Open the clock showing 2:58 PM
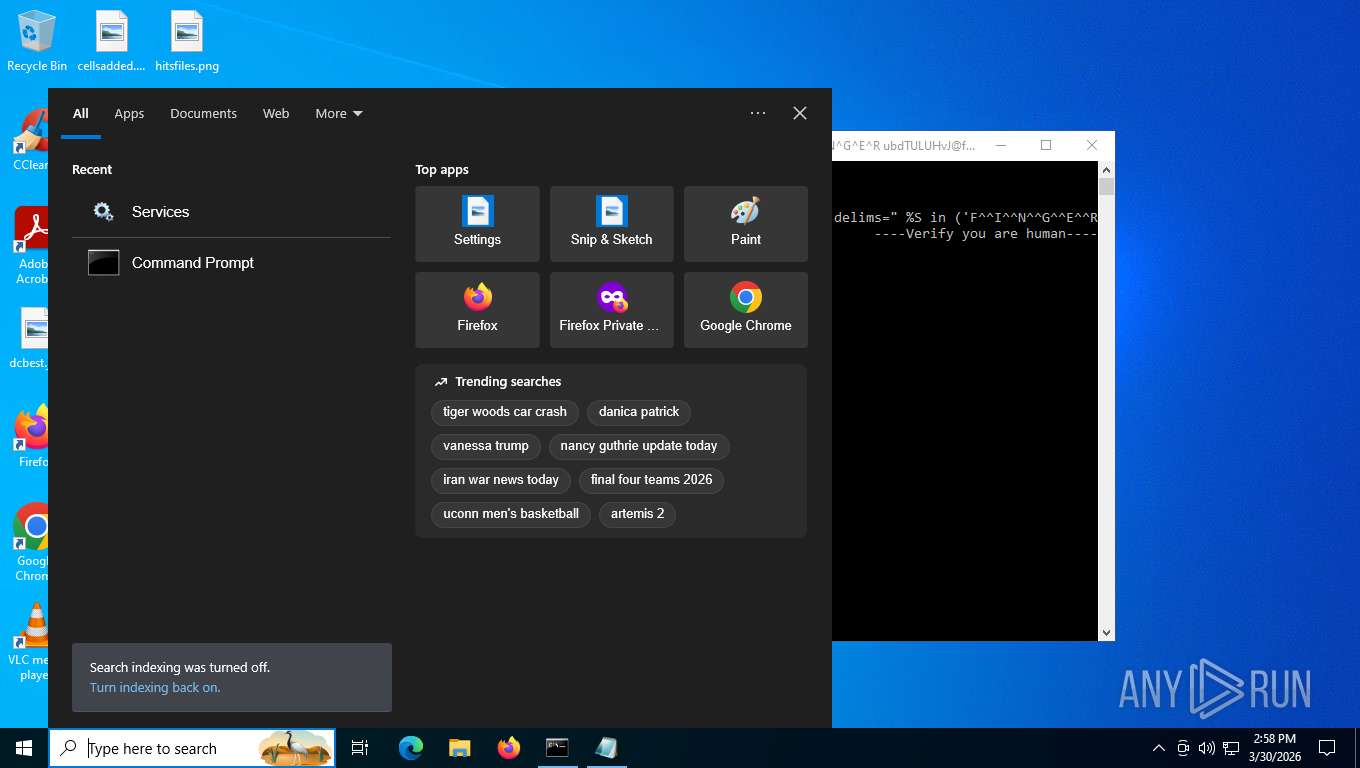 1275,748
